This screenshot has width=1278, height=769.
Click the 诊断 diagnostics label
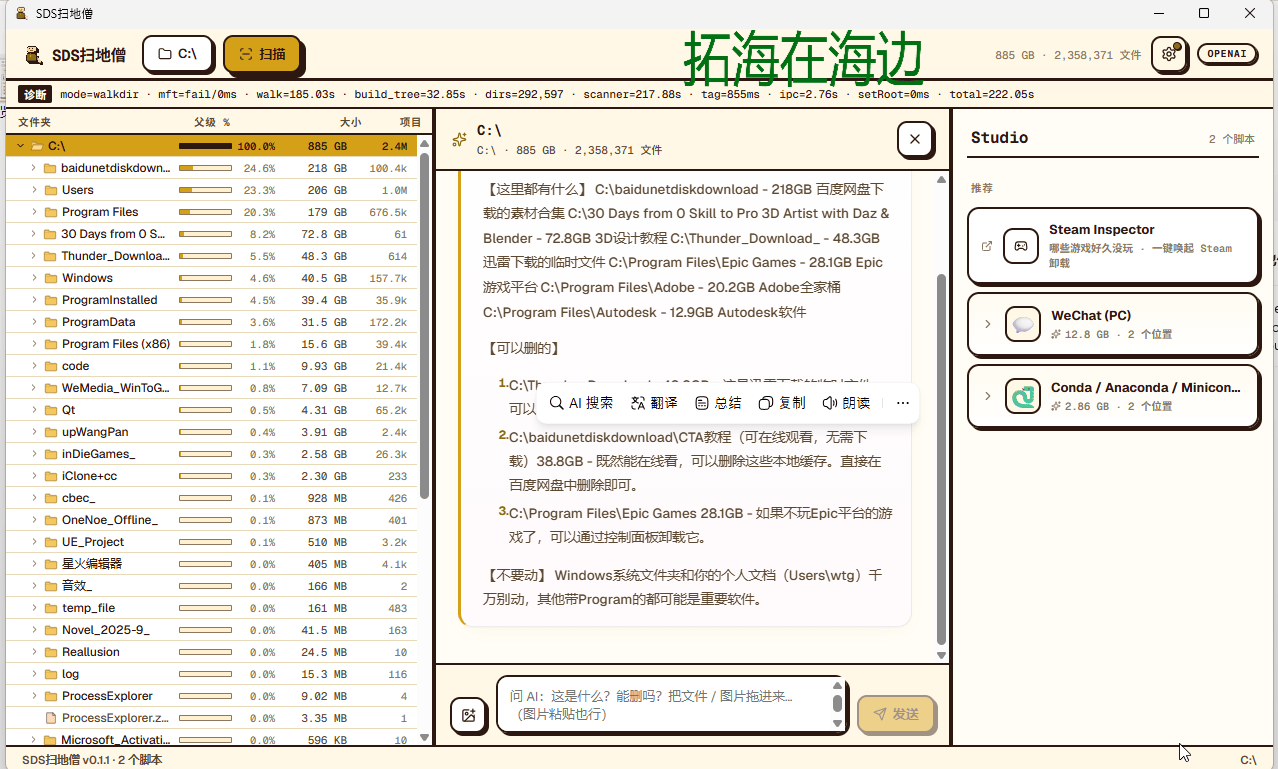click(35, 94)
